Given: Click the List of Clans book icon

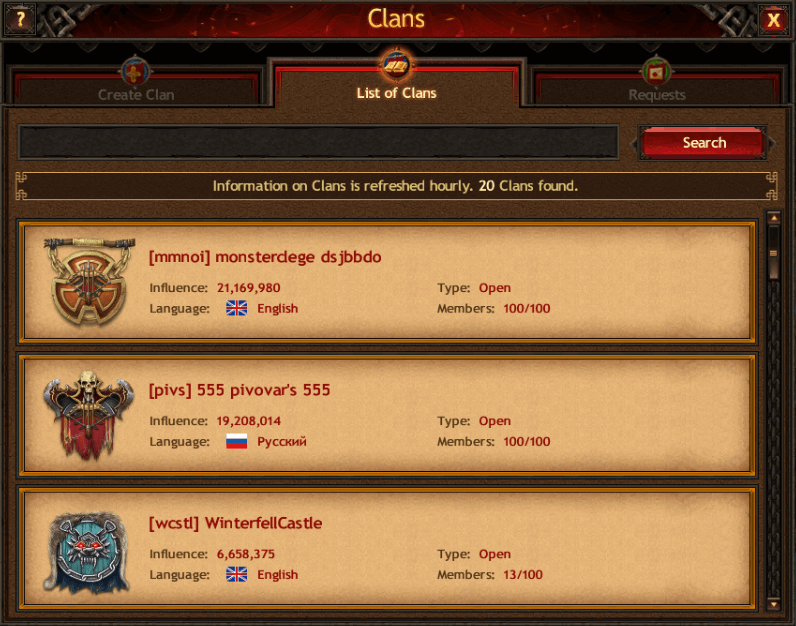Looking at the screenshot, I should pyautogui.click(x=396, y=65).
